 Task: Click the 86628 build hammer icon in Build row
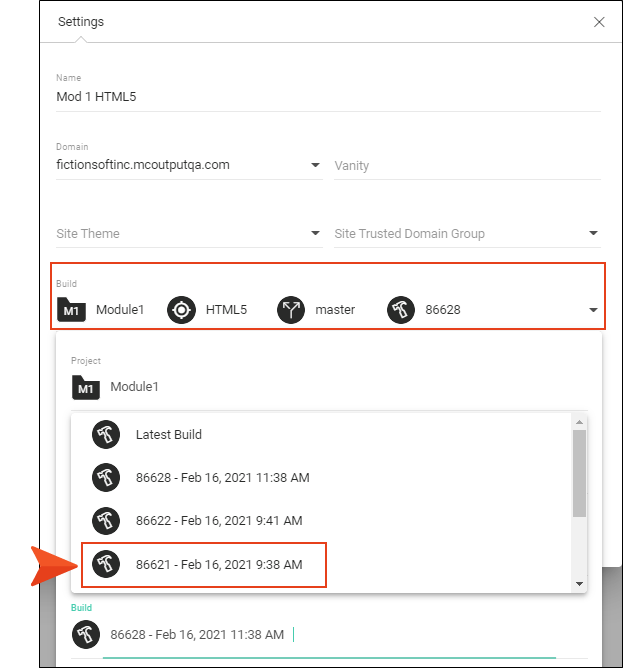tap(401, 310)
